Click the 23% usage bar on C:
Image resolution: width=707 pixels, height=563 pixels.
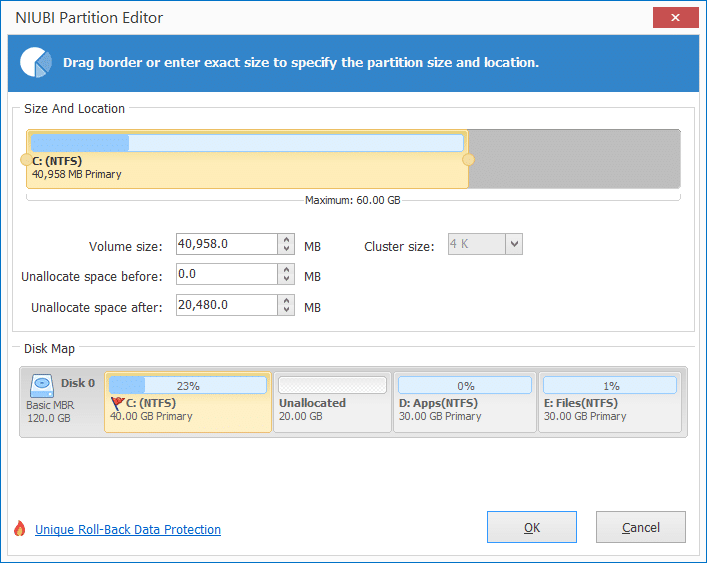click(x=188, y=385)
